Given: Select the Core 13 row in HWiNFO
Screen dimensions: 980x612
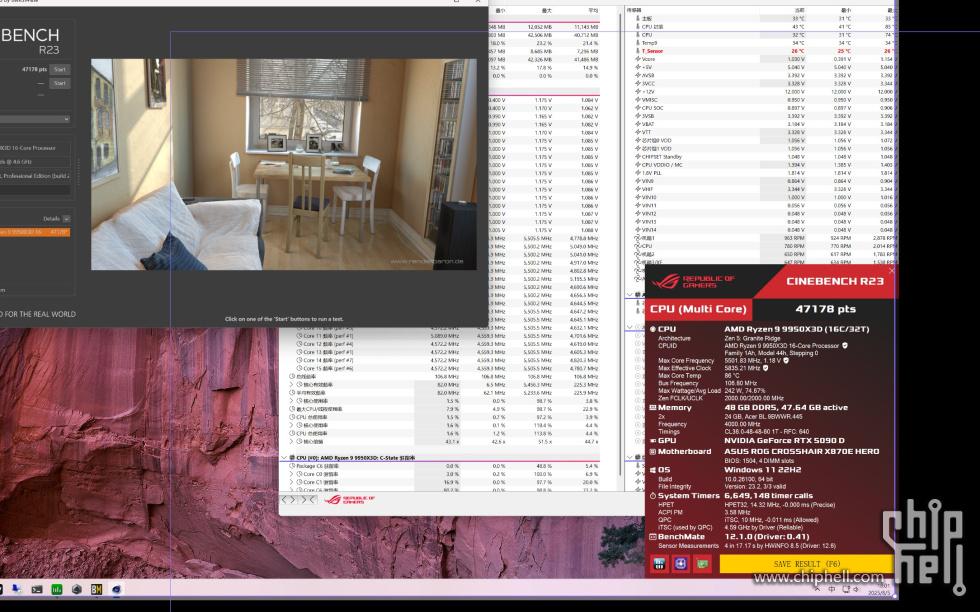Looking at the screenshot, I should tap(442, 353).
